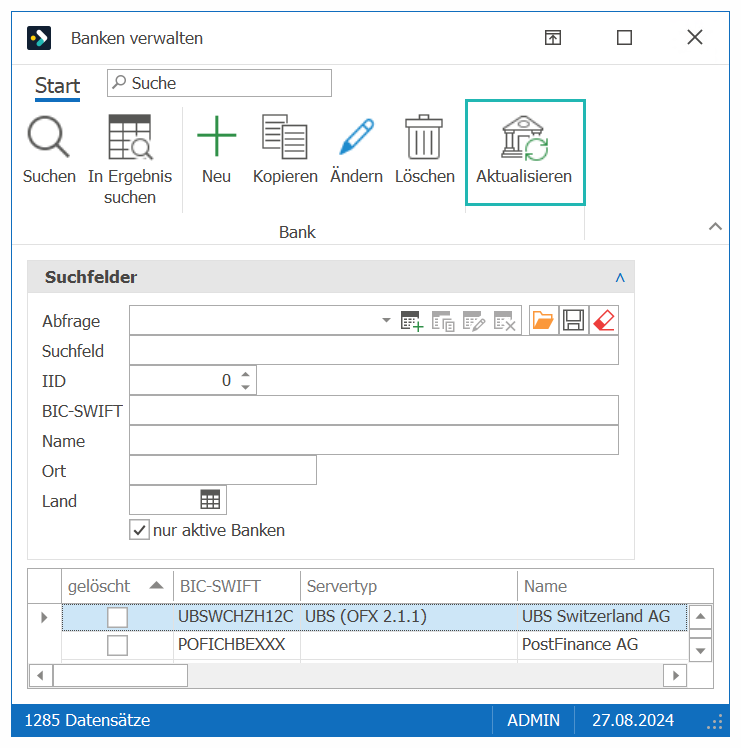741x748 pixels.
Task: Sort by the Servertyp column header
Action: click(x=409, y=586)
